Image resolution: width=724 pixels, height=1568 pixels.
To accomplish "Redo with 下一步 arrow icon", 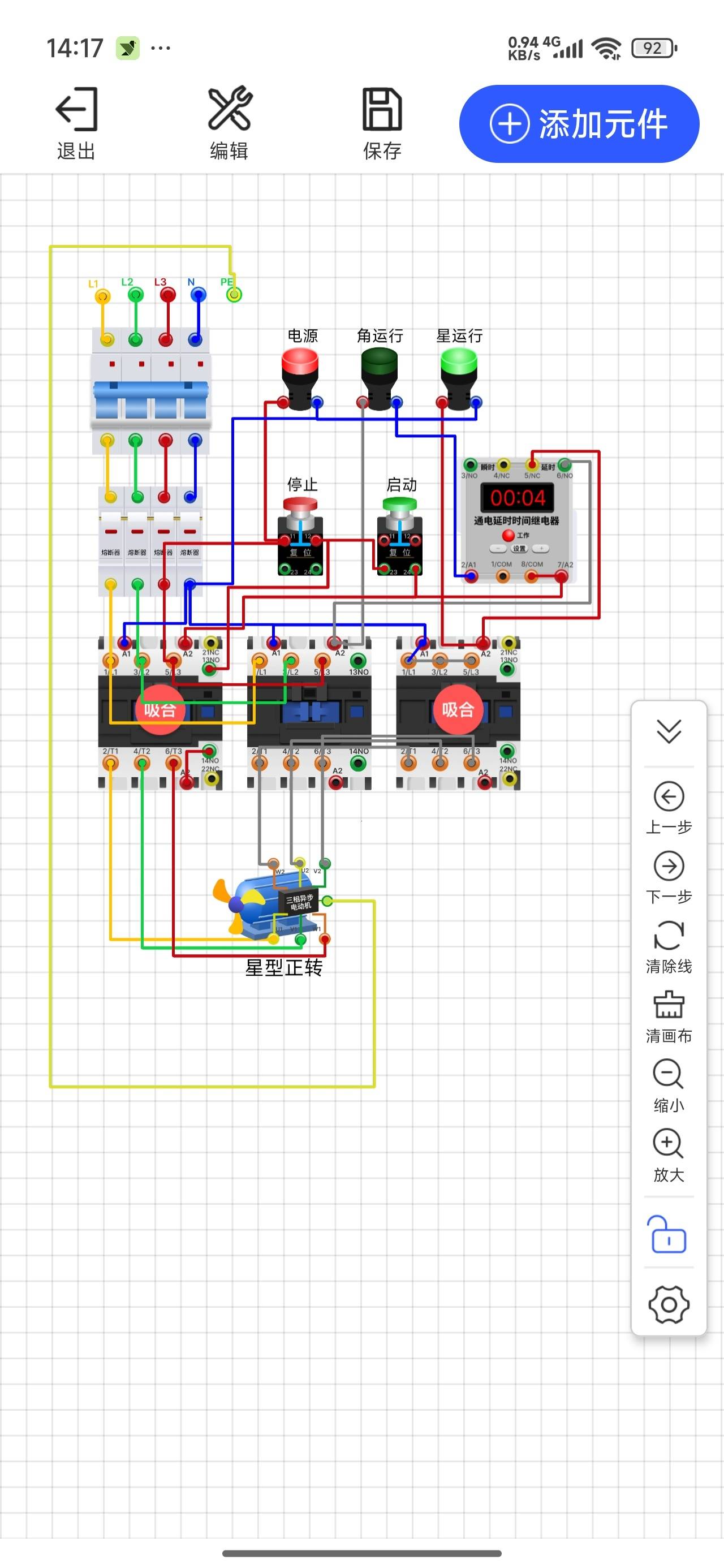I will click(669, 865).
